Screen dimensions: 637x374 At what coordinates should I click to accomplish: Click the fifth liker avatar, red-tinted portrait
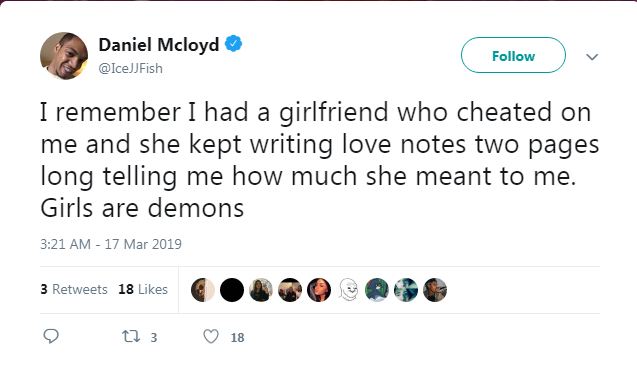[319, 290]
